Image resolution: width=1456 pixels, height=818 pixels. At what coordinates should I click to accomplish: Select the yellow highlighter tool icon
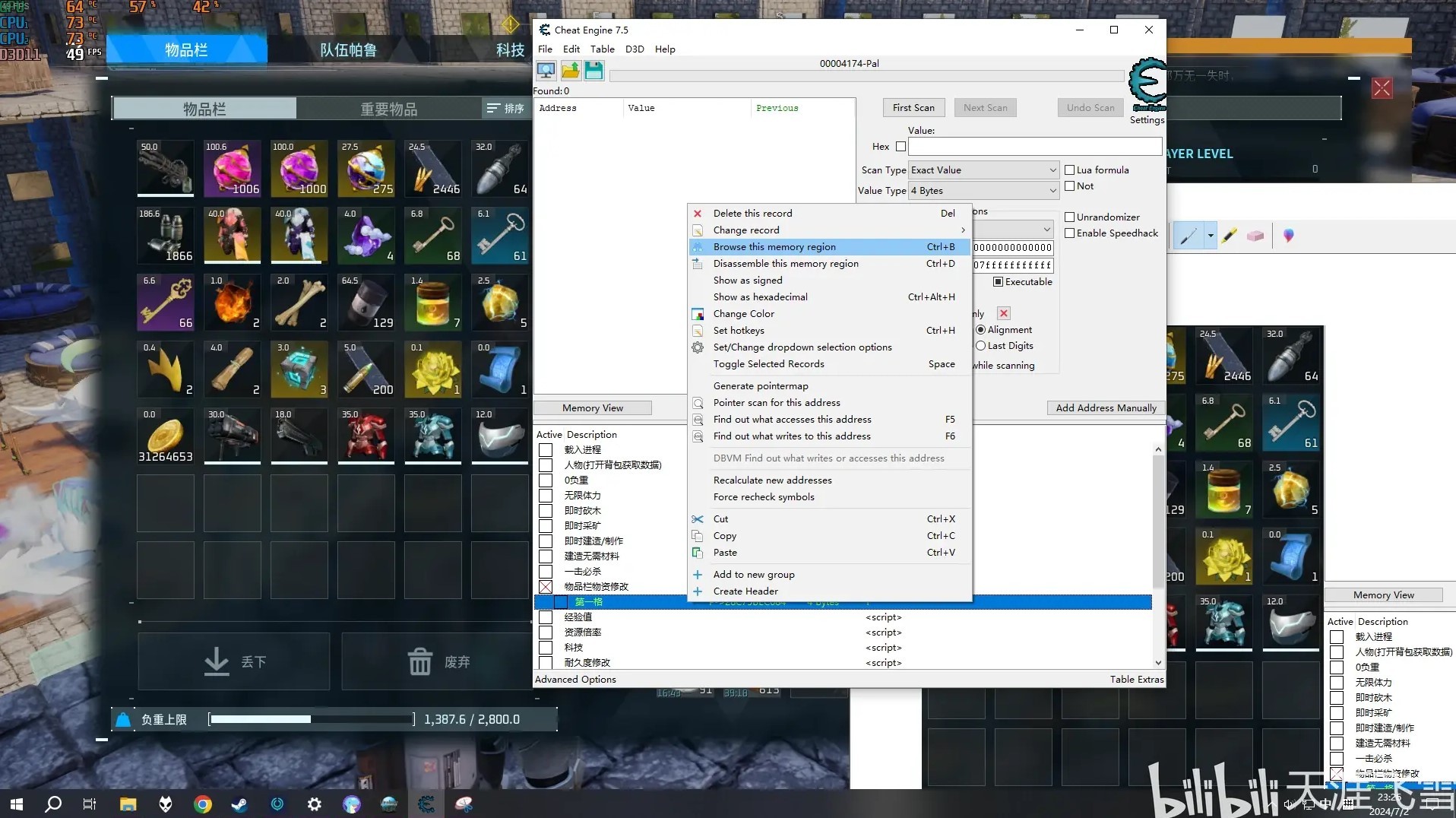[x=1229, y=236]
